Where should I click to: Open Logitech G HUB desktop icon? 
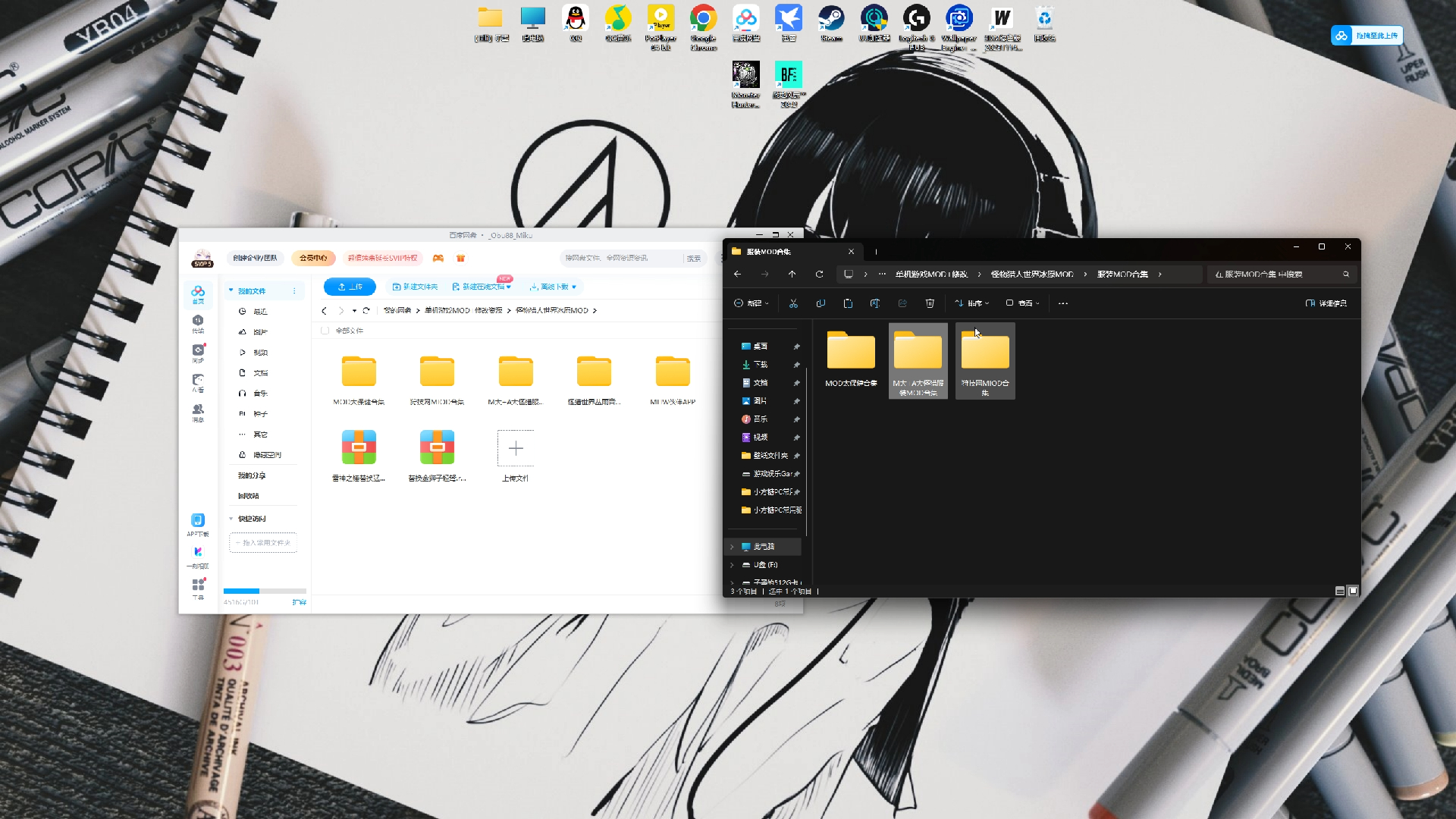(916, 27)
